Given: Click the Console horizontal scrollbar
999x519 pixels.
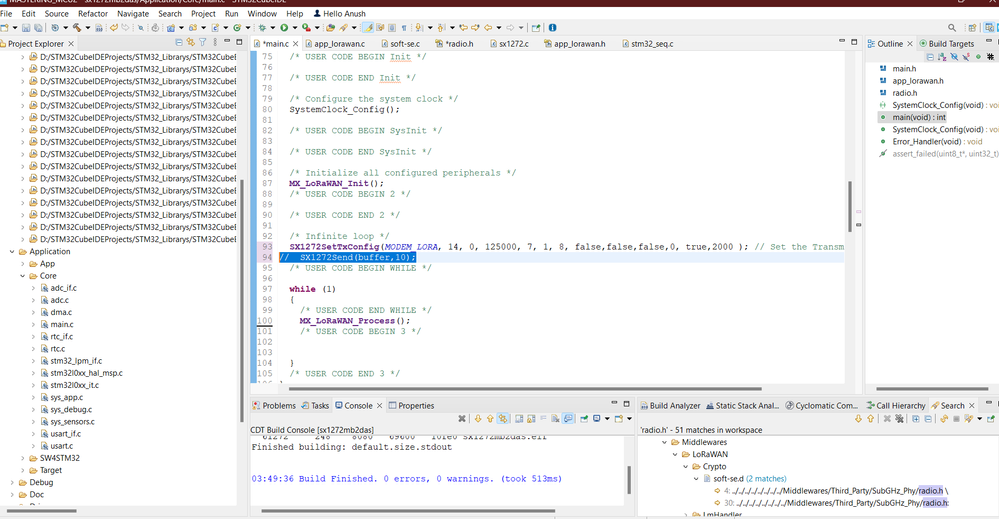Looking at the screenshot, I should pyautogui.click(x=408, y=511).
